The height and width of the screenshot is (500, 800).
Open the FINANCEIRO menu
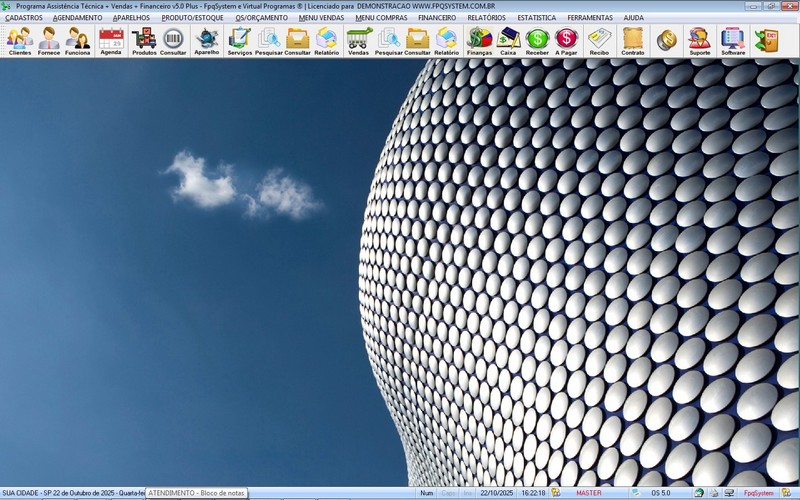(437, 18)
